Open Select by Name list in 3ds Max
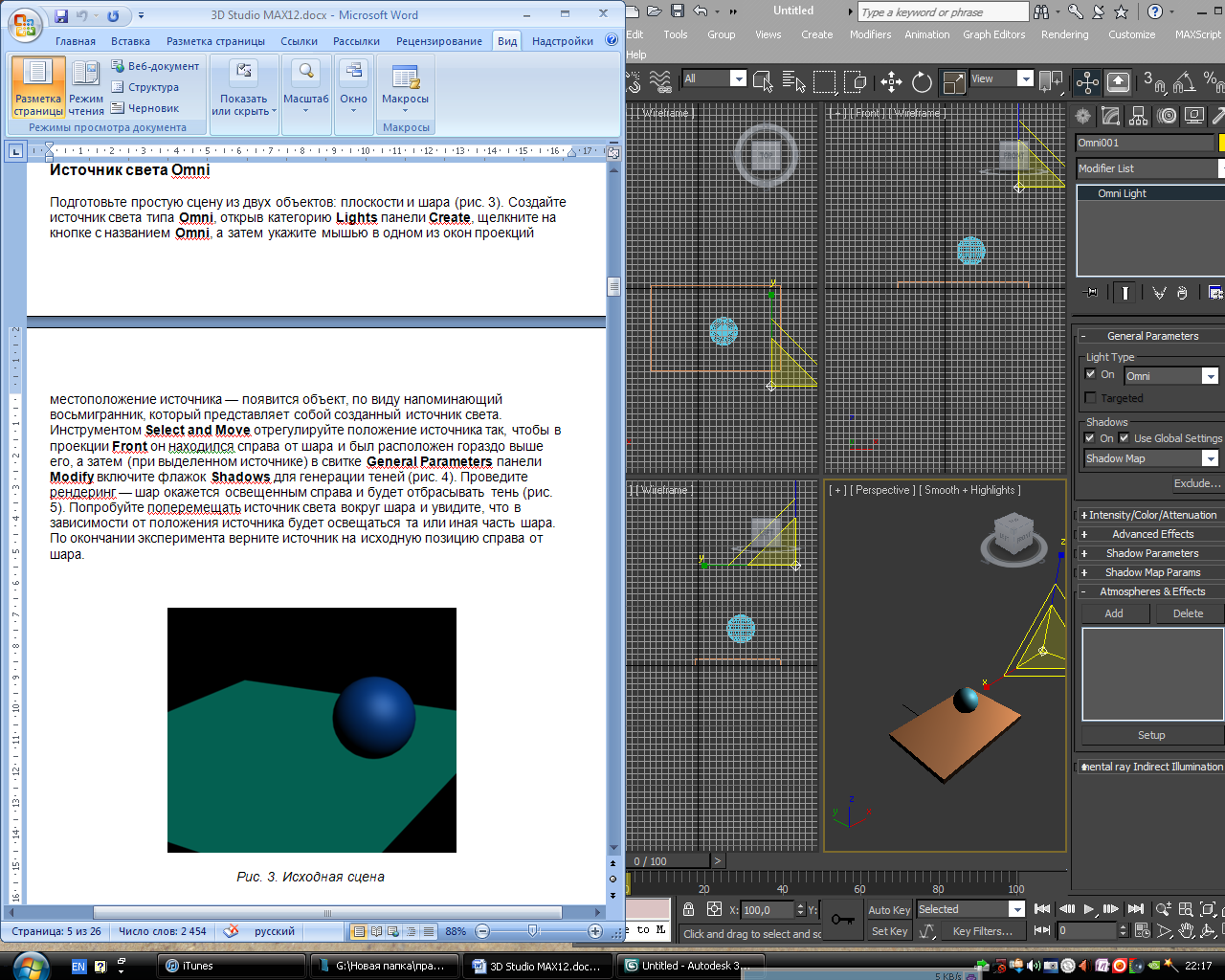The width and height of the screenshot is (1225, 980). [x=793, y=81]
